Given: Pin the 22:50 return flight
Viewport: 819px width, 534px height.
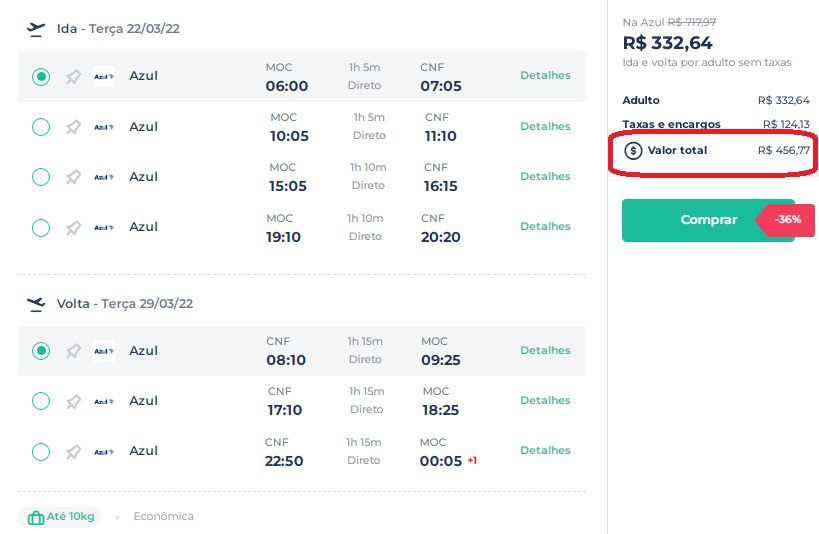Looking at the screenshot, I should click(73, 451).
